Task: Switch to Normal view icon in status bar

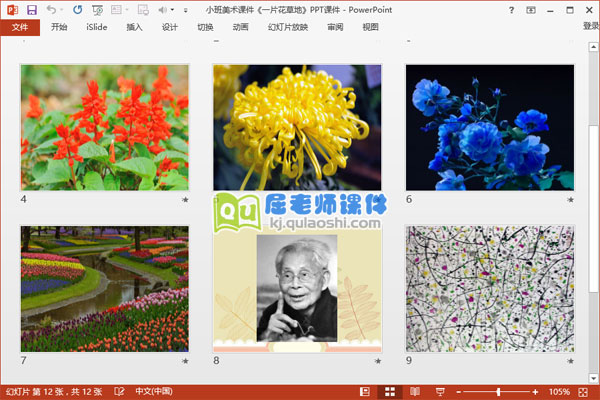Action: pos(365,392)
